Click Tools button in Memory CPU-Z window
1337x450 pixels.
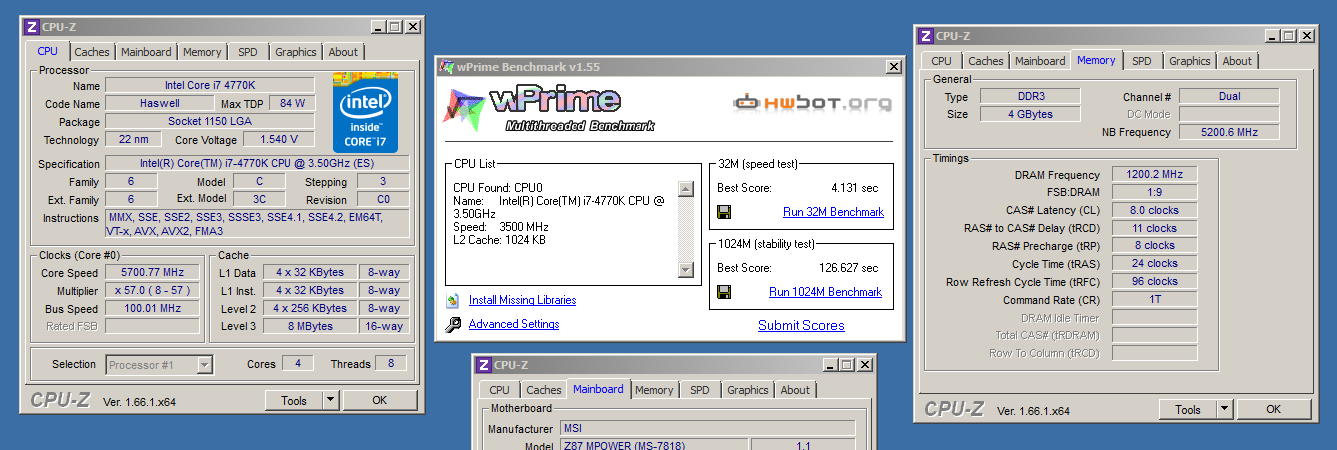(x=1188, y=409)
